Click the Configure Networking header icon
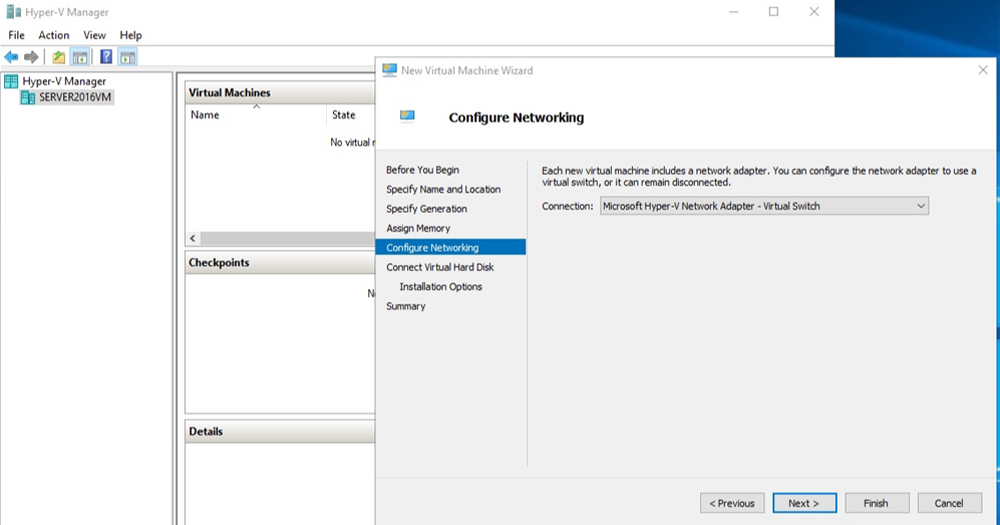1000x525 pixels. [407, 115]
